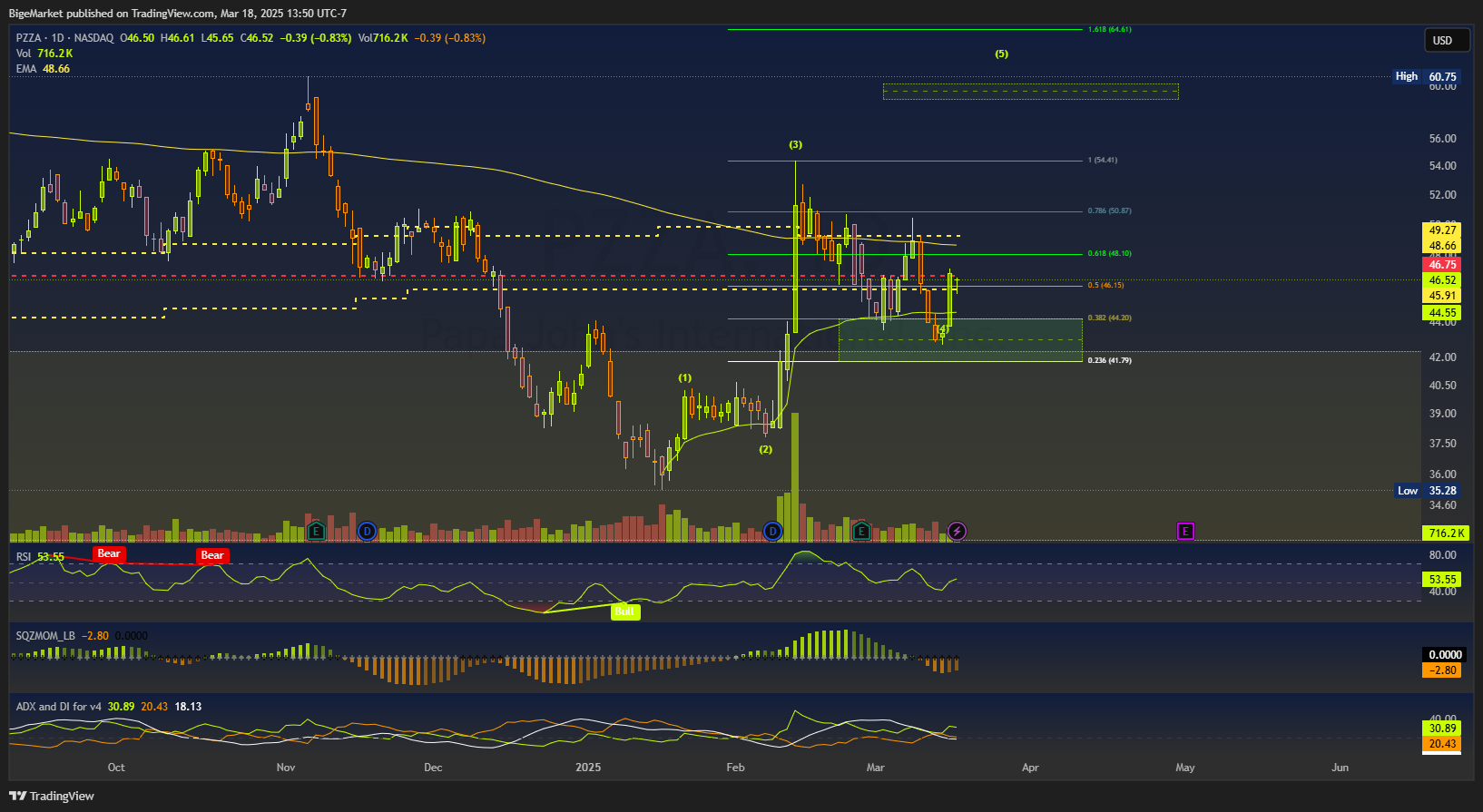The image size is (1483, 812).
Task: Click the BigeMarket published header text
Action: [178, 13]
